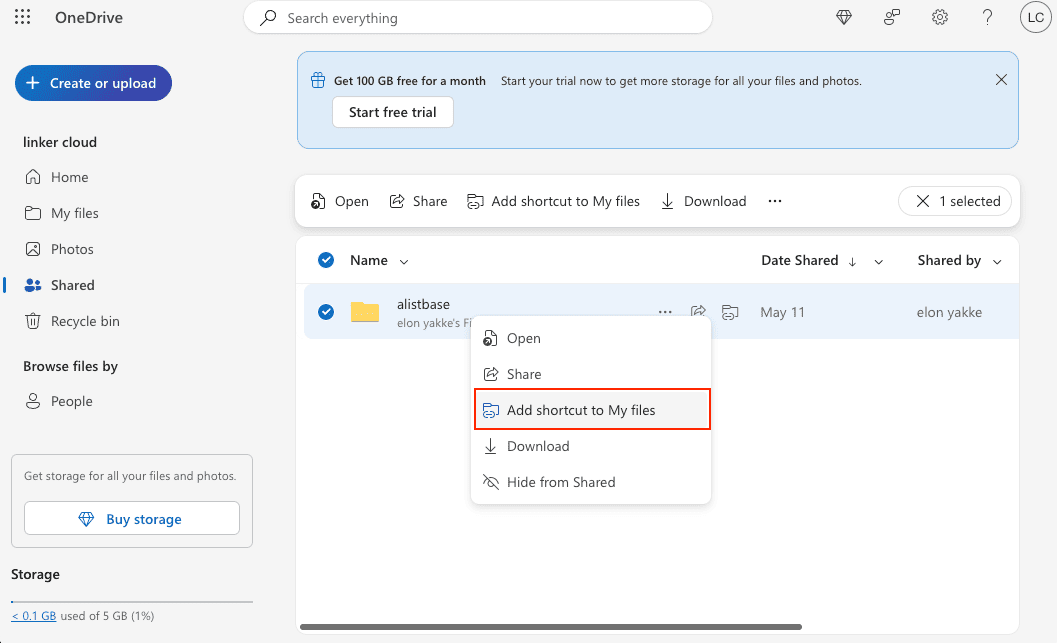
Task: Click the Buy storage button
Action: pos(132,518)
